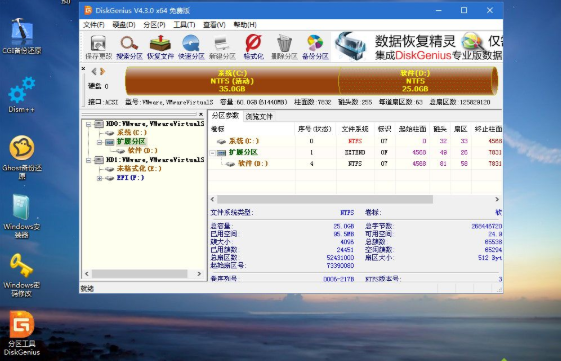Select 系统(C:) in the disk tree
This screenshot has width=561, height=361.
[132, 133]
